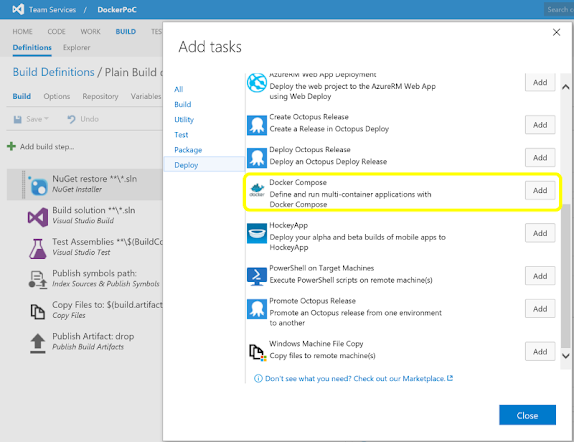The width and height of the screenshot is (574, 442).
Task: Open the Variables tab of build definition
Action: click(146, 96)
